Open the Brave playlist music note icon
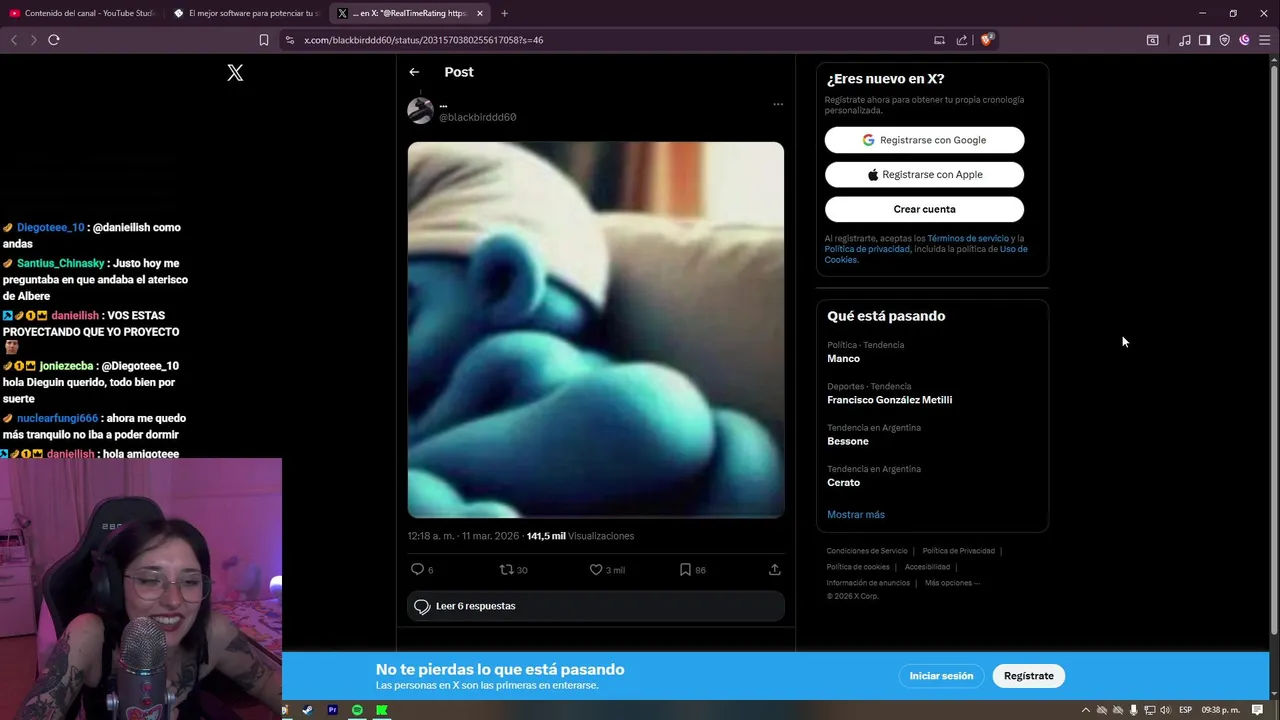This screenshot has height=720, width=1280. click(x=1185, y=40)
